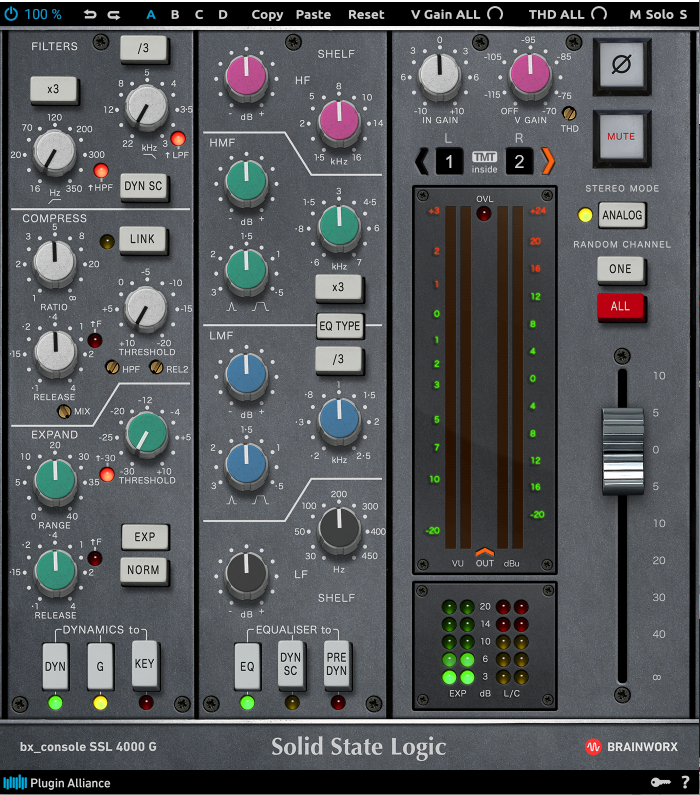
Task: Open the help question mark
Action: pos(685,782)
